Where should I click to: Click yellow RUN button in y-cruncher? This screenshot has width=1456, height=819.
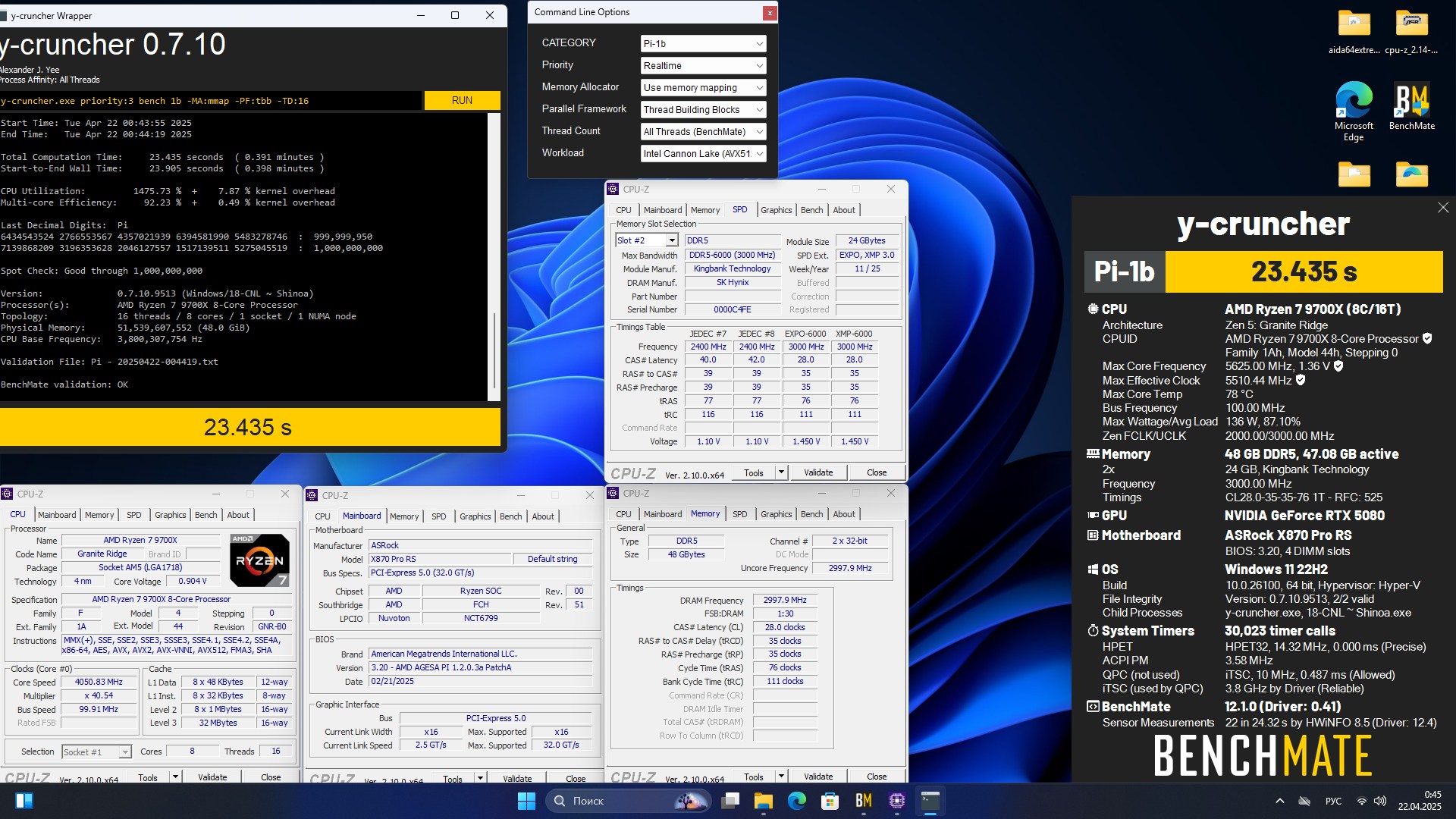coord(462,100)
